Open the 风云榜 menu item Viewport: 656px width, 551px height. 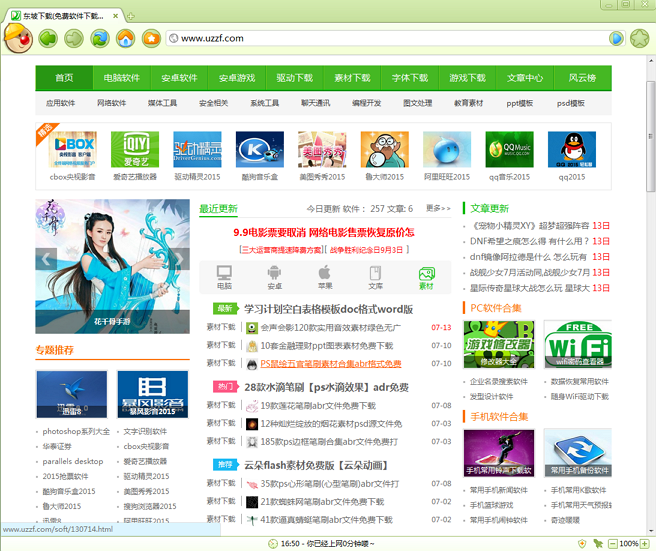(x=582, y=78)
